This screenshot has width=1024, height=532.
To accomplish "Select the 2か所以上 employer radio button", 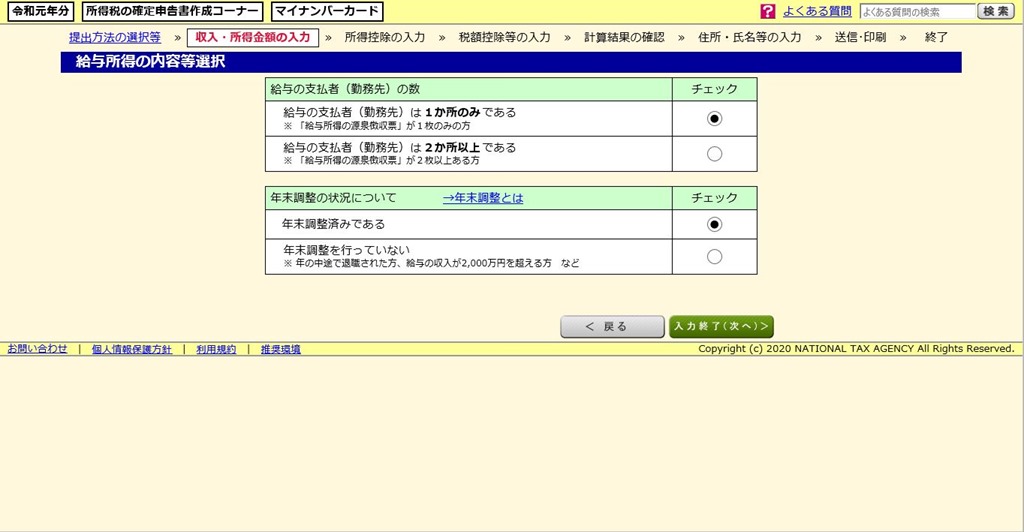I will 714,154.
